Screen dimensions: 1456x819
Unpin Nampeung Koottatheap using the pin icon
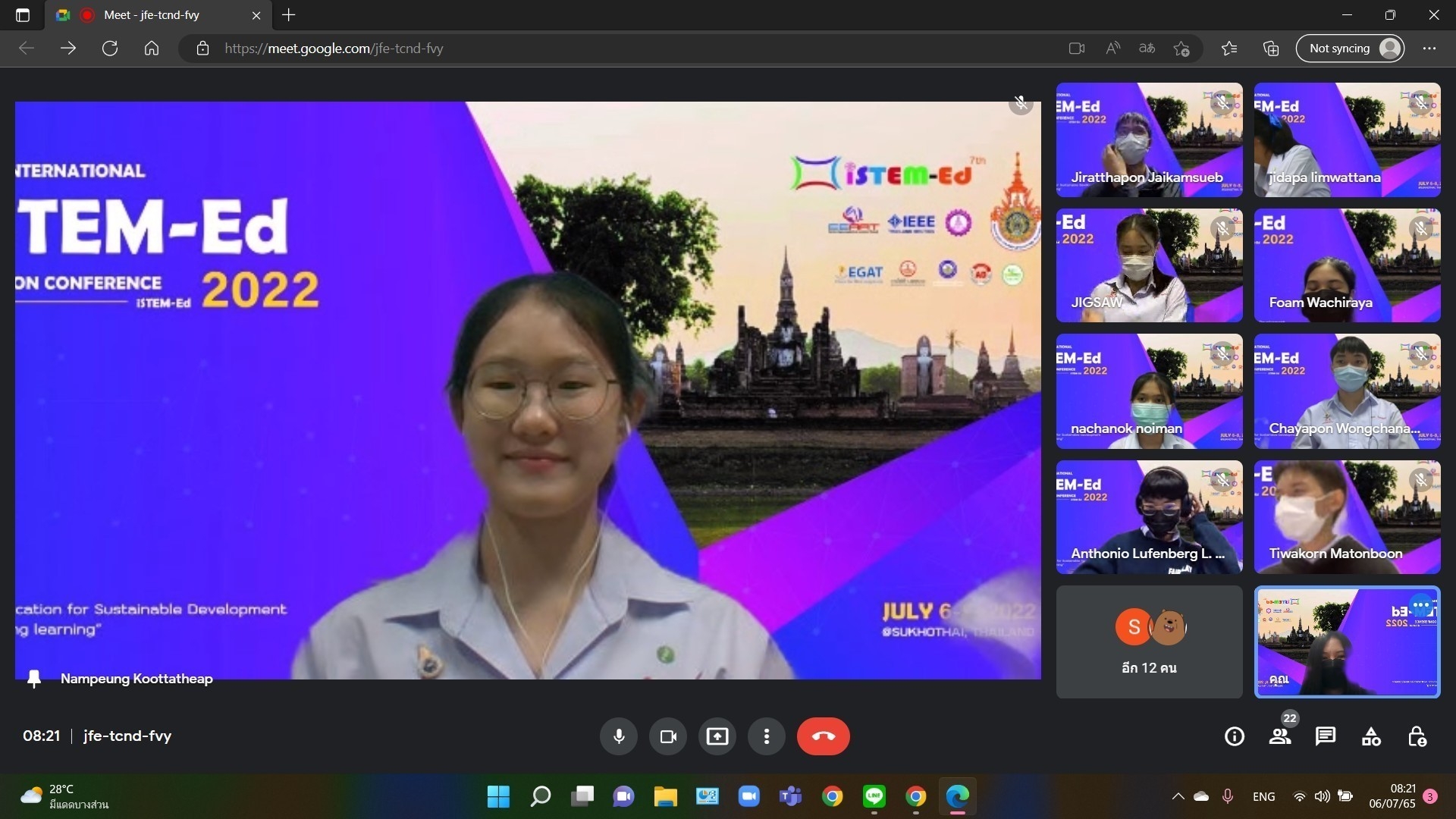click(x=34, y=679)
